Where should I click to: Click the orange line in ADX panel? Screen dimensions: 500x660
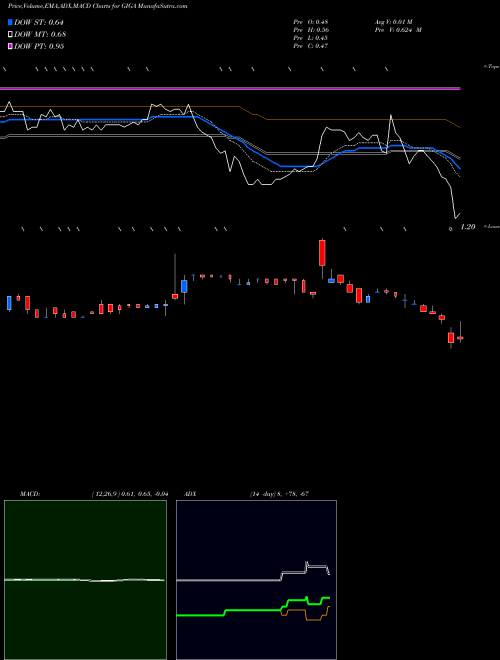click(x=305, y=613)
